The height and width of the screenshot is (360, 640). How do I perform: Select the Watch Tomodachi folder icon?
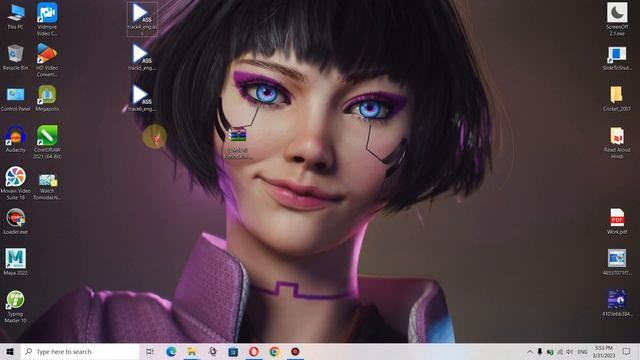(x=47, y=186)
